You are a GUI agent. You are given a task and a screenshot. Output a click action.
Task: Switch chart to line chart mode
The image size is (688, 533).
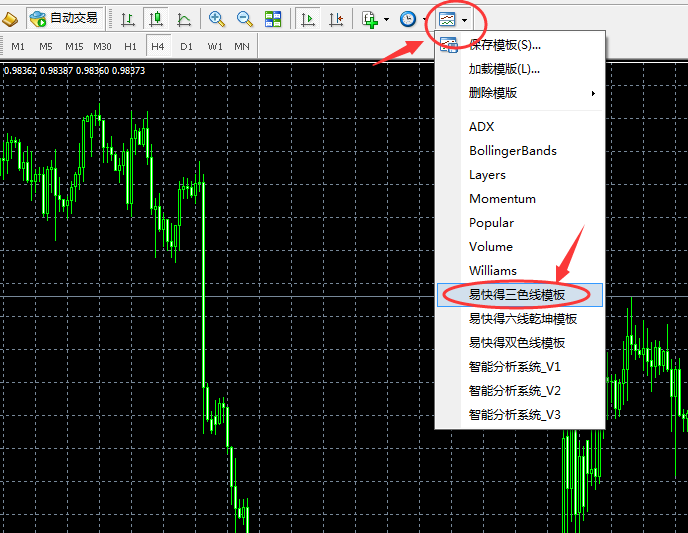[x=183, y=19]
